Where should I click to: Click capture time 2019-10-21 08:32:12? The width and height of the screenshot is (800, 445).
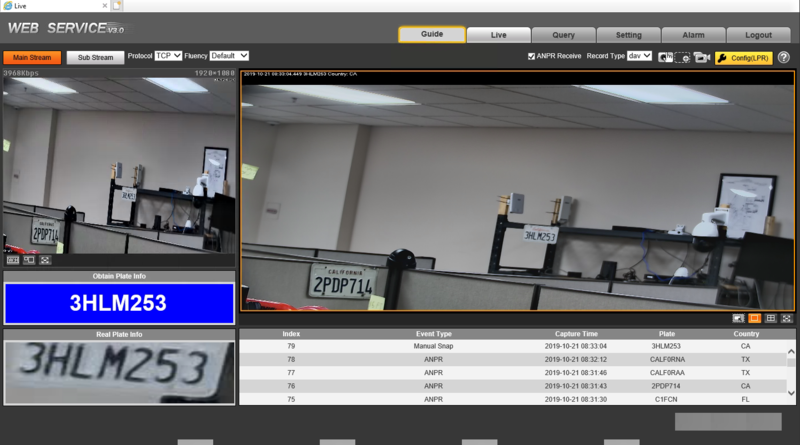(x=576, y=359)
